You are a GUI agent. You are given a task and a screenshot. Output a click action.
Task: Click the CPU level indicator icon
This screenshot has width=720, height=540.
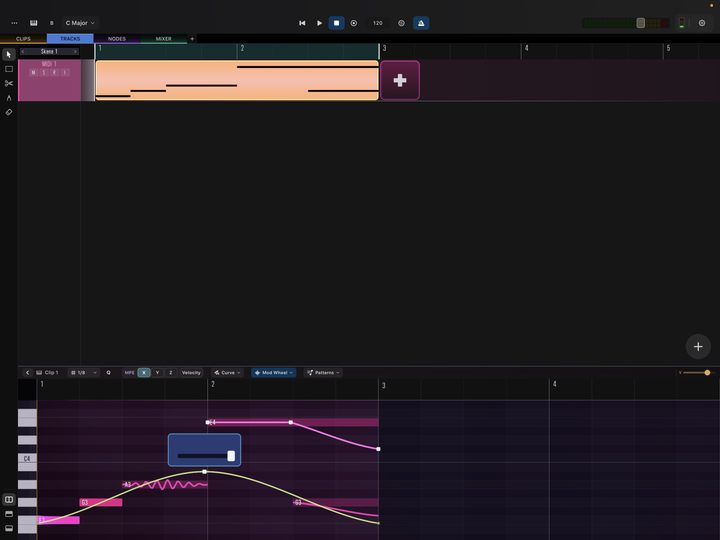pyautogui.click(x=682, y=23)
